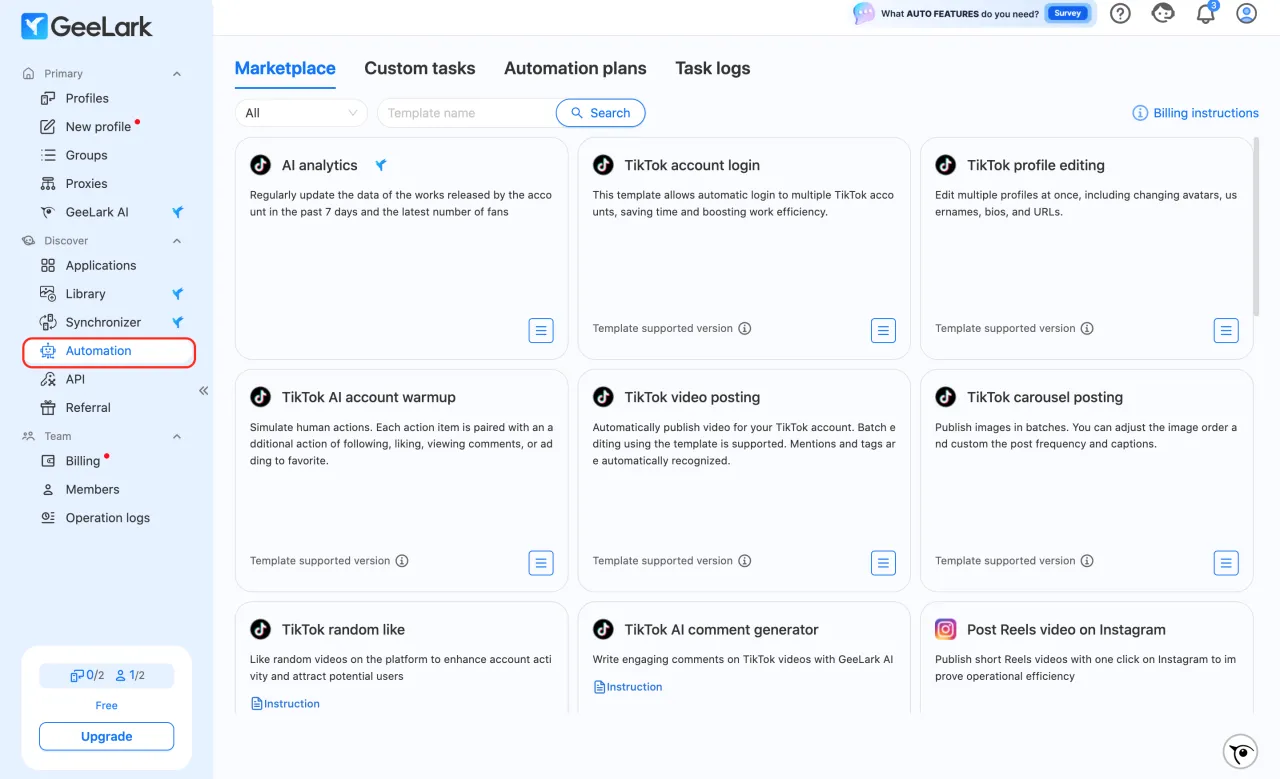Image resolution: width=1280 pixels, height=779 pixels.
Task: Click the Survey button in banner
Action: (x=1067, y=13)
